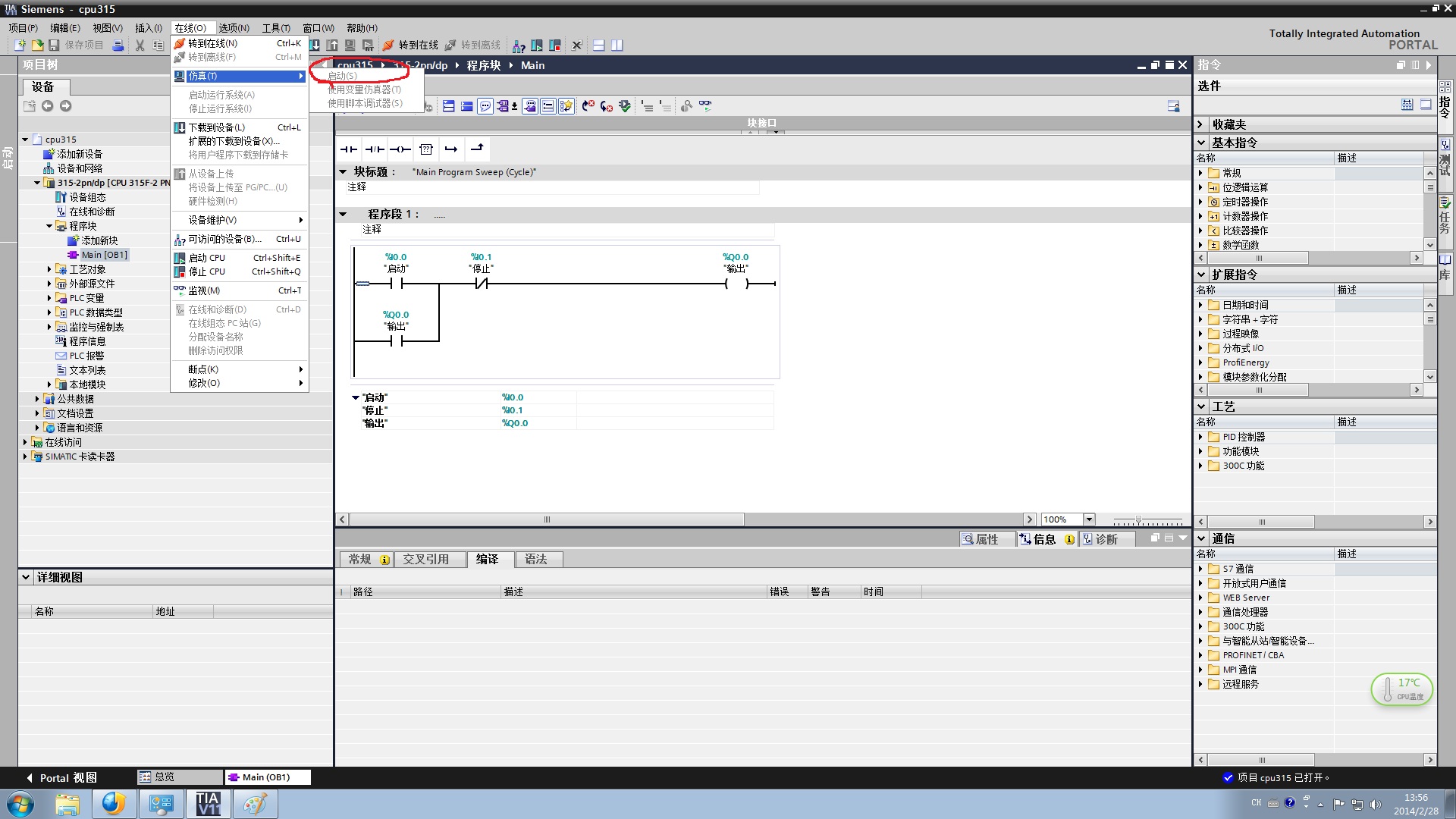Viewport: 1456px width, 819px height.
Task: Click the editor zoom slider
Action: tap(1138, 520)
